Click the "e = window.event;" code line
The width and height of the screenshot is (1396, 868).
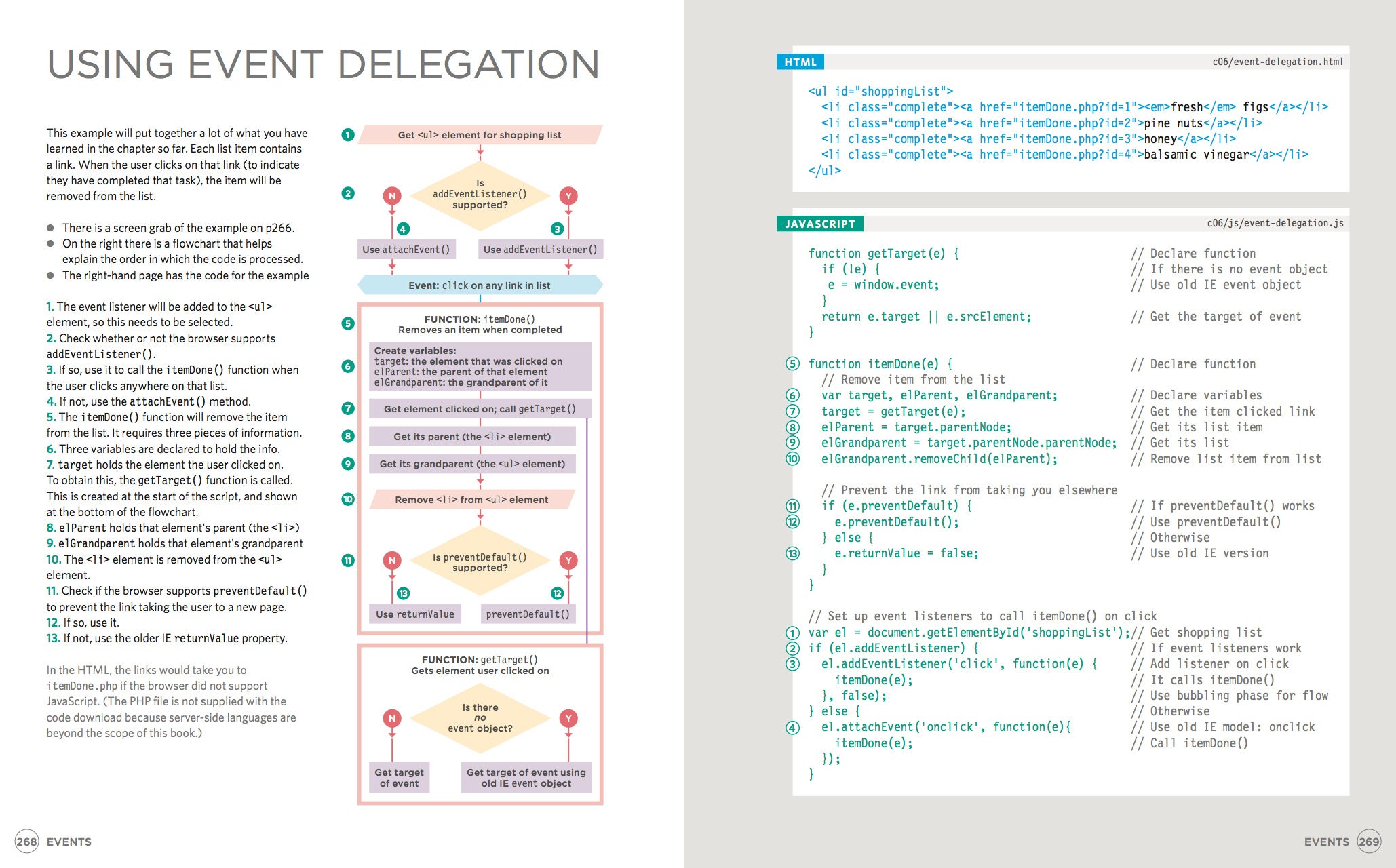pos(883,285)
